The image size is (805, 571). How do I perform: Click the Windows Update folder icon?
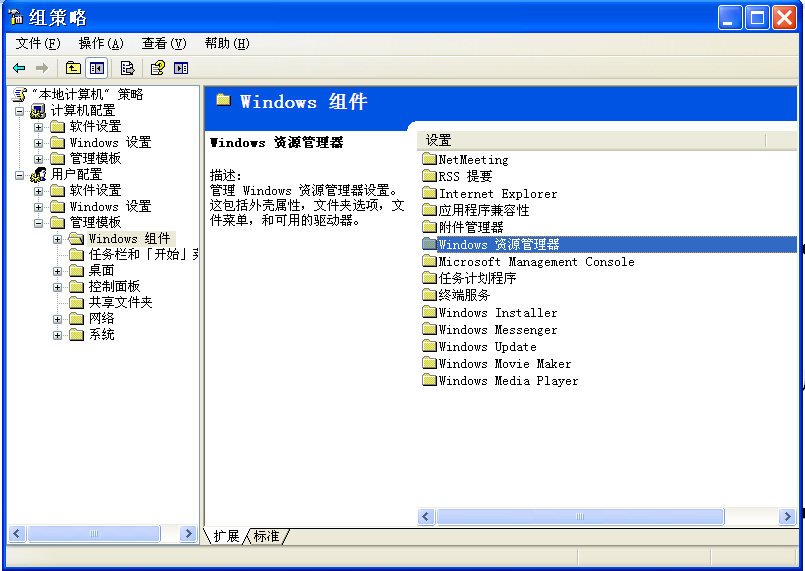(x=429, y=346)
